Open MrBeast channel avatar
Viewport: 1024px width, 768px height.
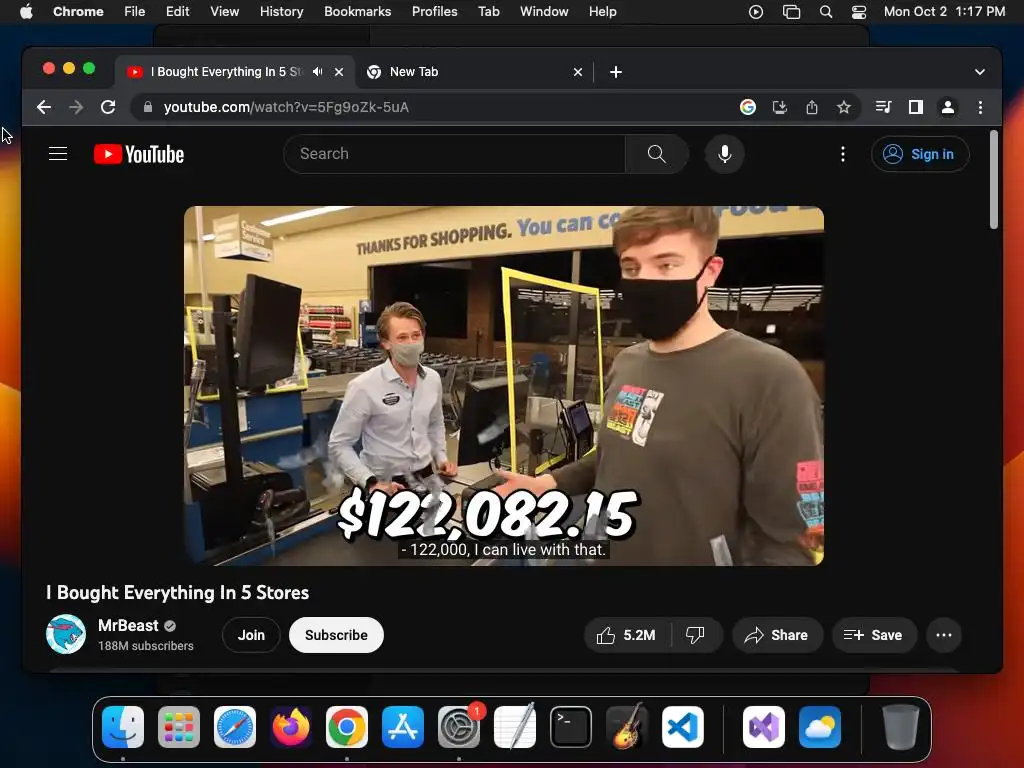(x=66, y=634)
